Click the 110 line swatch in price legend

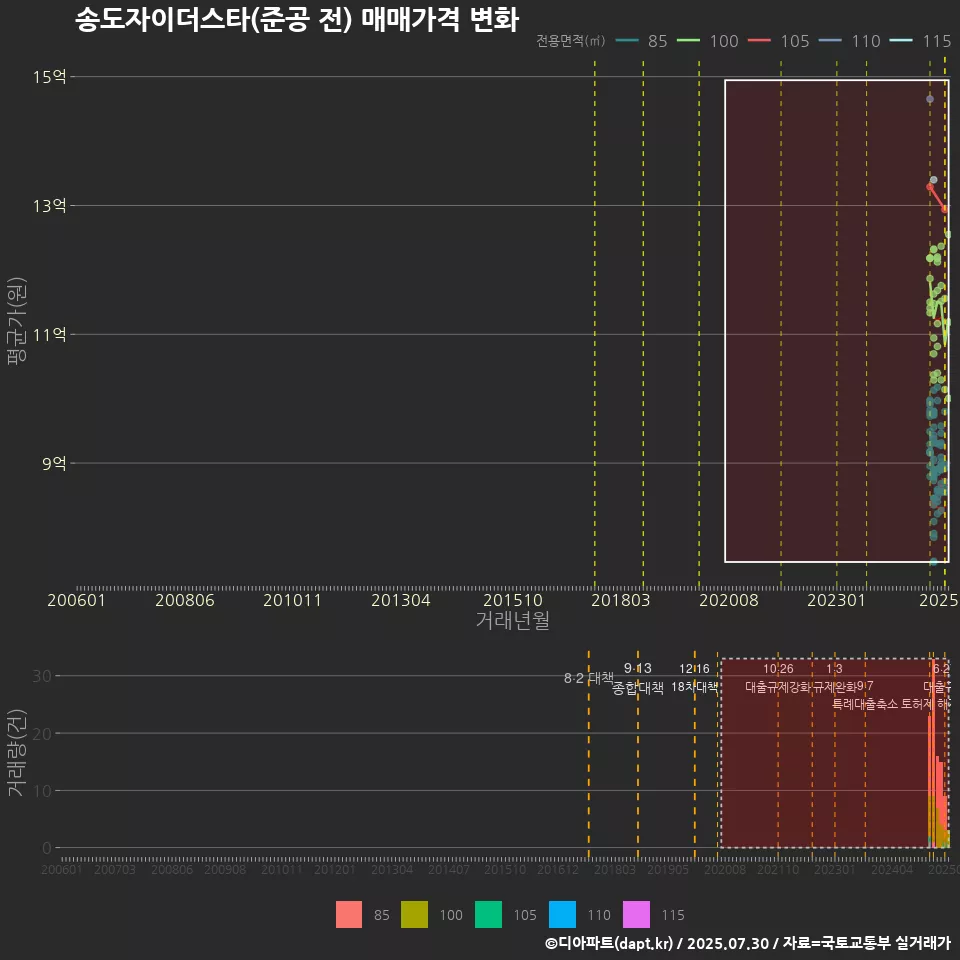coord(830,41)
